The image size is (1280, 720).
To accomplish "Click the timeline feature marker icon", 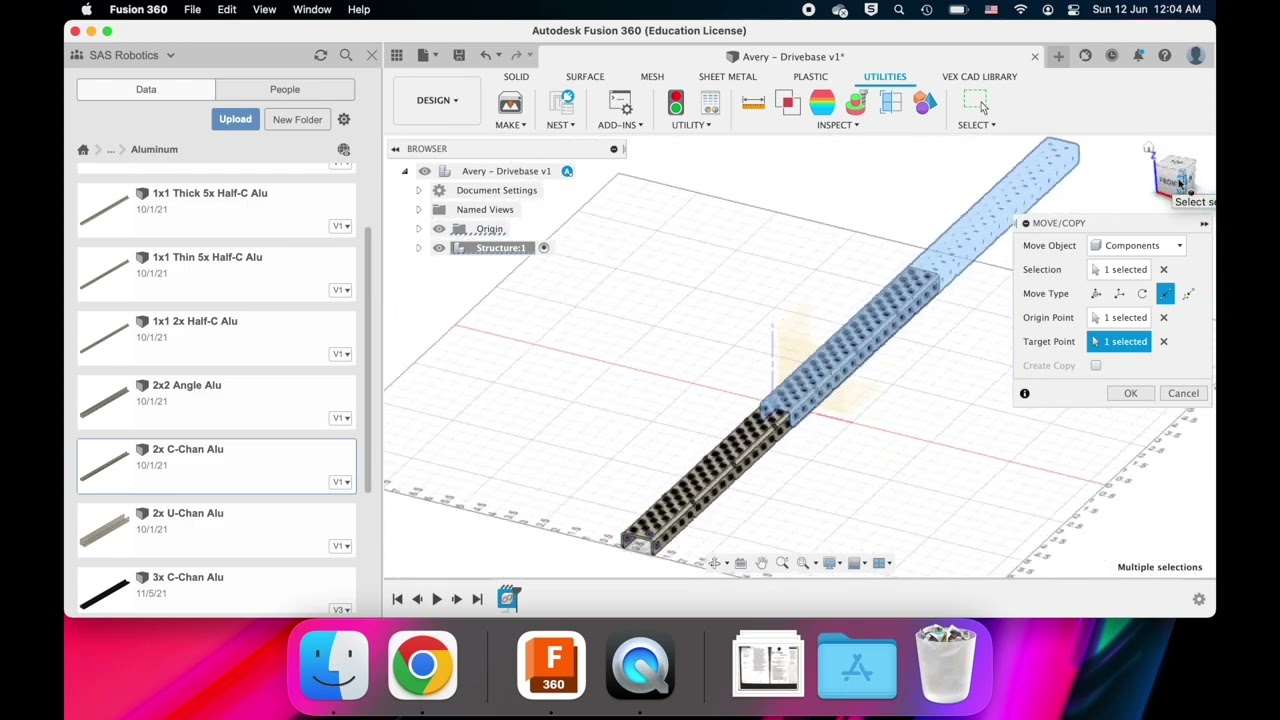I will [x=508, y=598].
